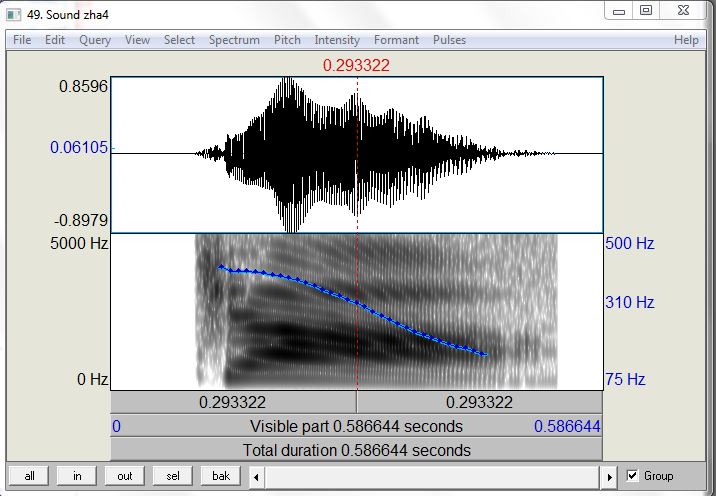
Task: Click the right scroll arrow
Action: pos(610,477)
